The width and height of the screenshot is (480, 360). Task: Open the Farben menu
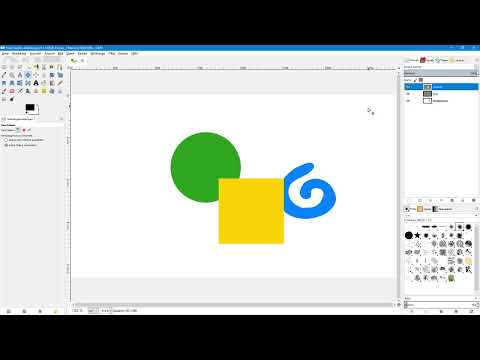pos(82,53)
